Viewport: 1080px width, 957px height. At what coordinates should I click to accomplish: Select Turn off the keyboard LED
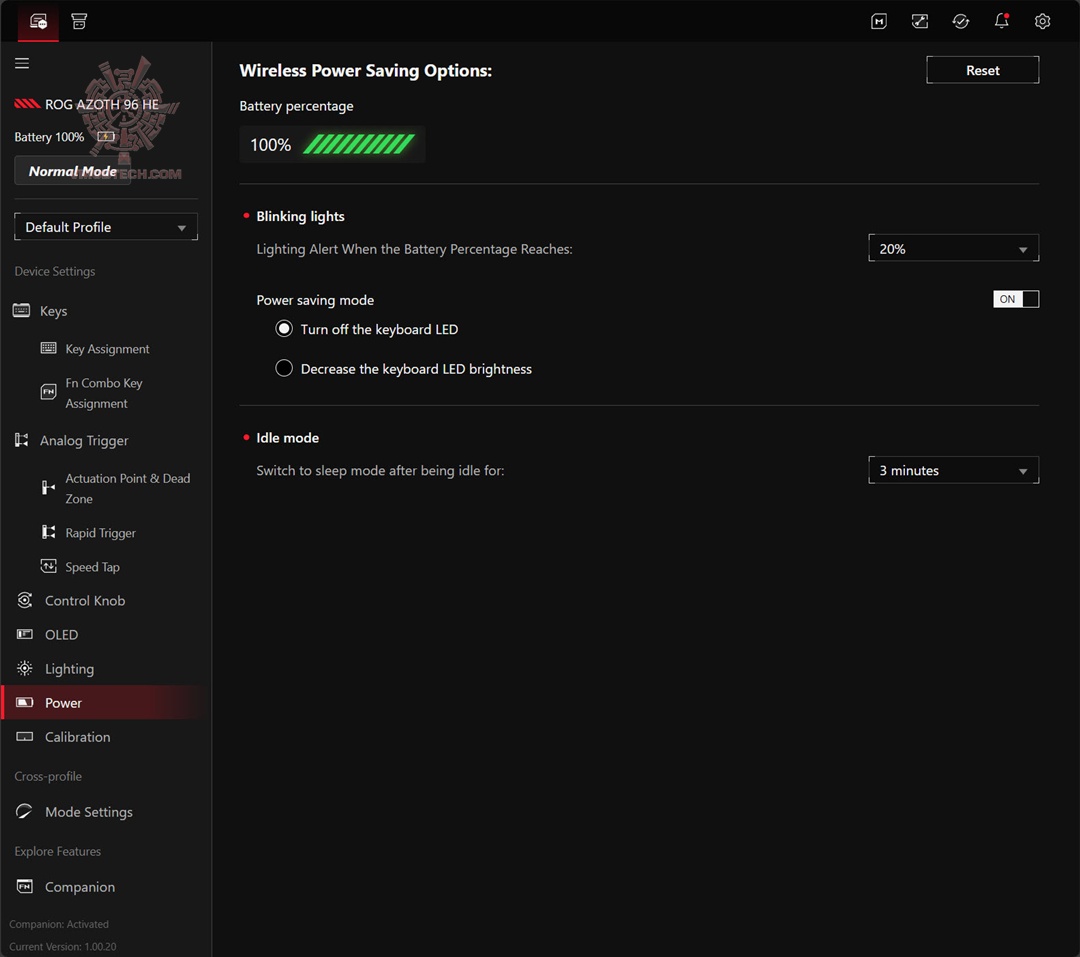coord(284,329)
